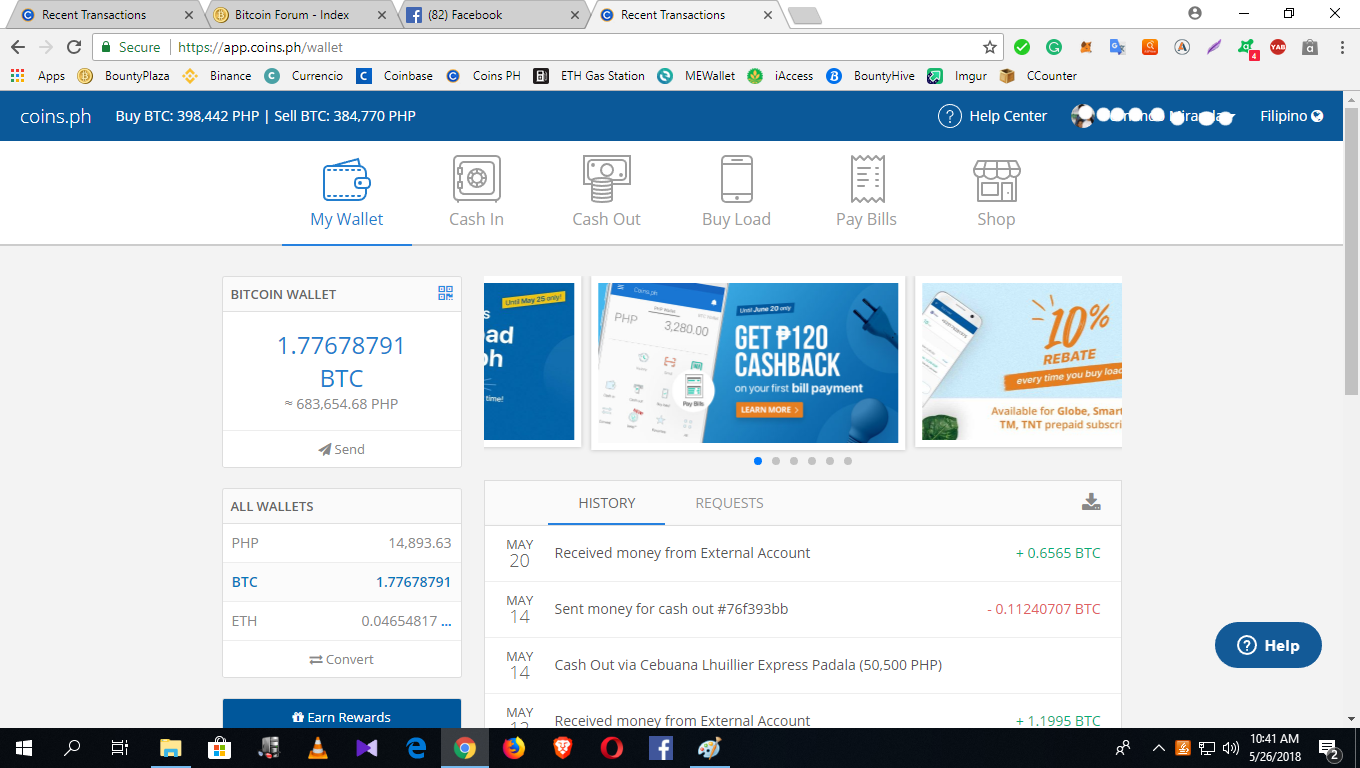This screenshot has width=1360, height=768.
Task: Open the Buy Load phone icon
Action: tap(736, 180)
